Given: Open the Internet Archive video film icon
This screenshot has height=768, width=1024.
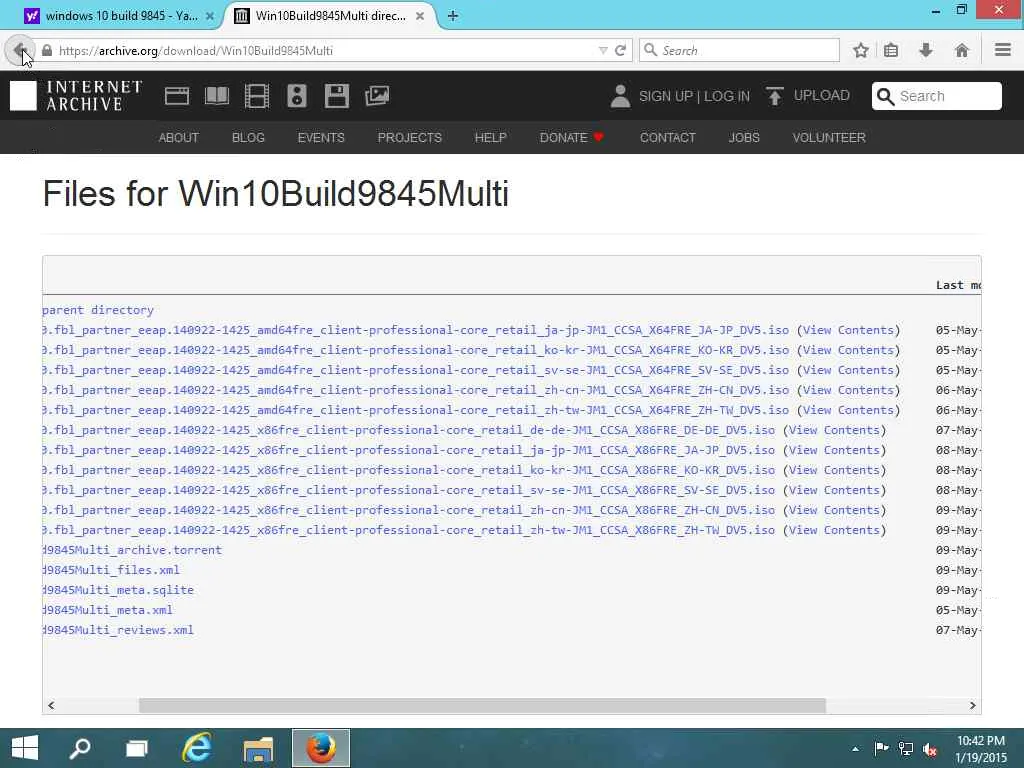Looking at the screenshot, I should tap(257, 96).
